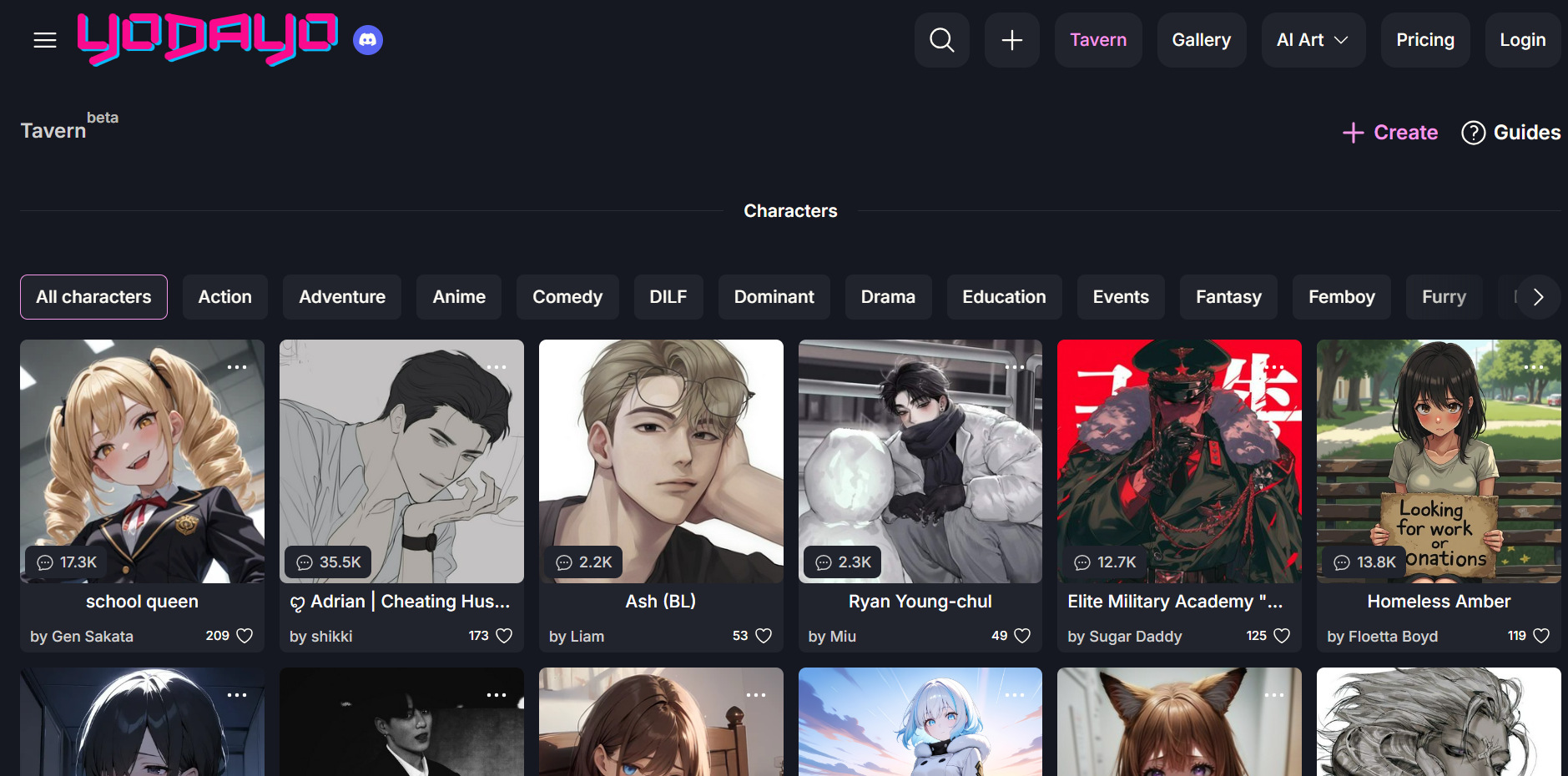1568x776 pixels.
Task: Open author Miu's profile
Action: coord(832,637)
